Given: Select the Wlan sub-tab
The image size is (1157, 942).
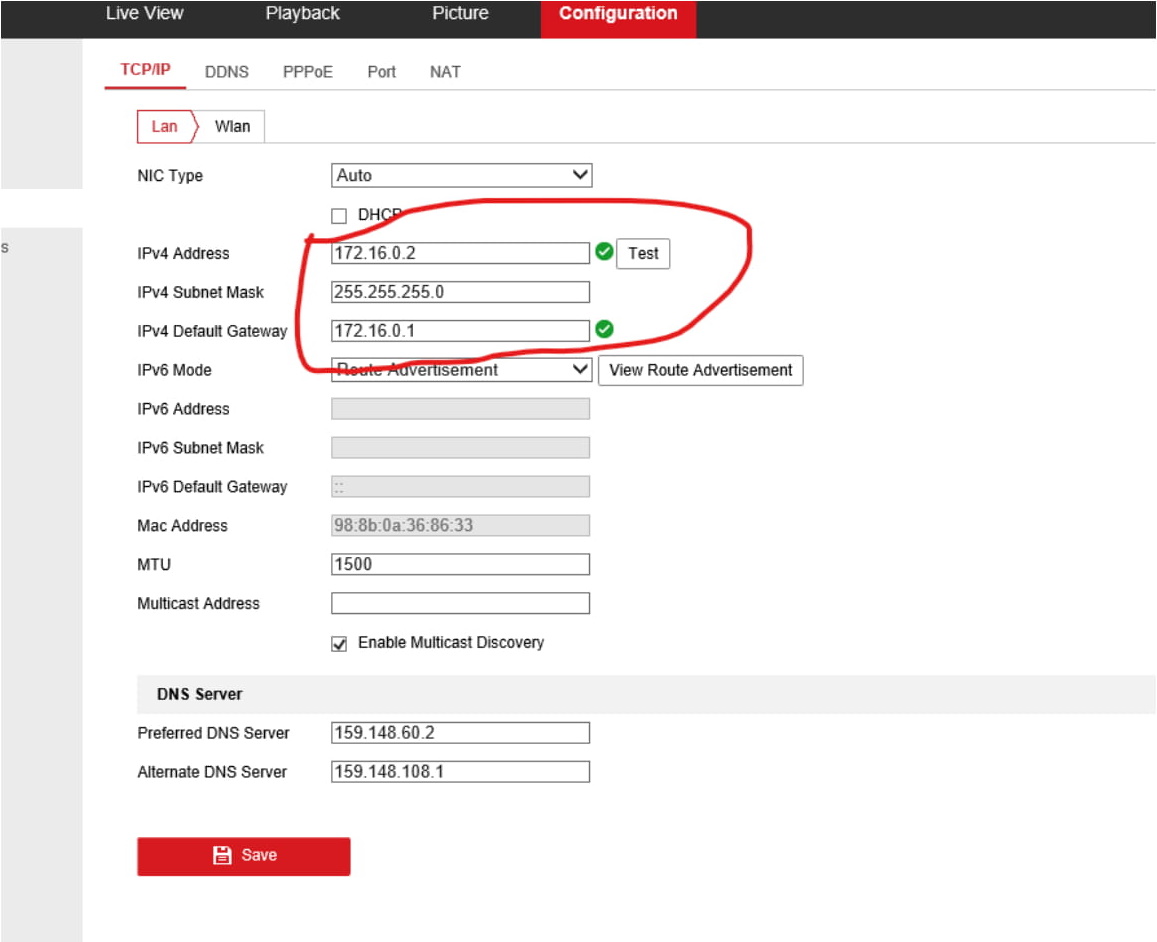Looking at the screenshot, I should pyautogui.click(x=232, y=127).
